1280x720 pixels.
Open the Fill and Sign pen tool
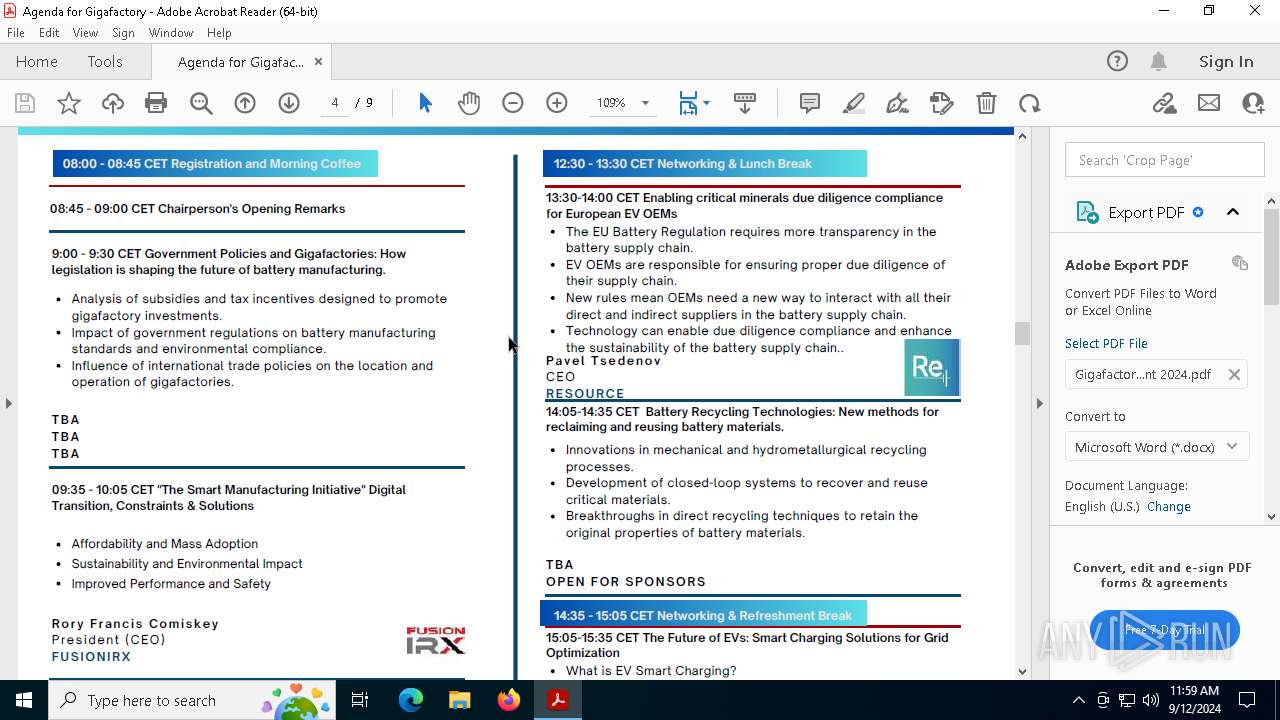click(x=898, y=103)
